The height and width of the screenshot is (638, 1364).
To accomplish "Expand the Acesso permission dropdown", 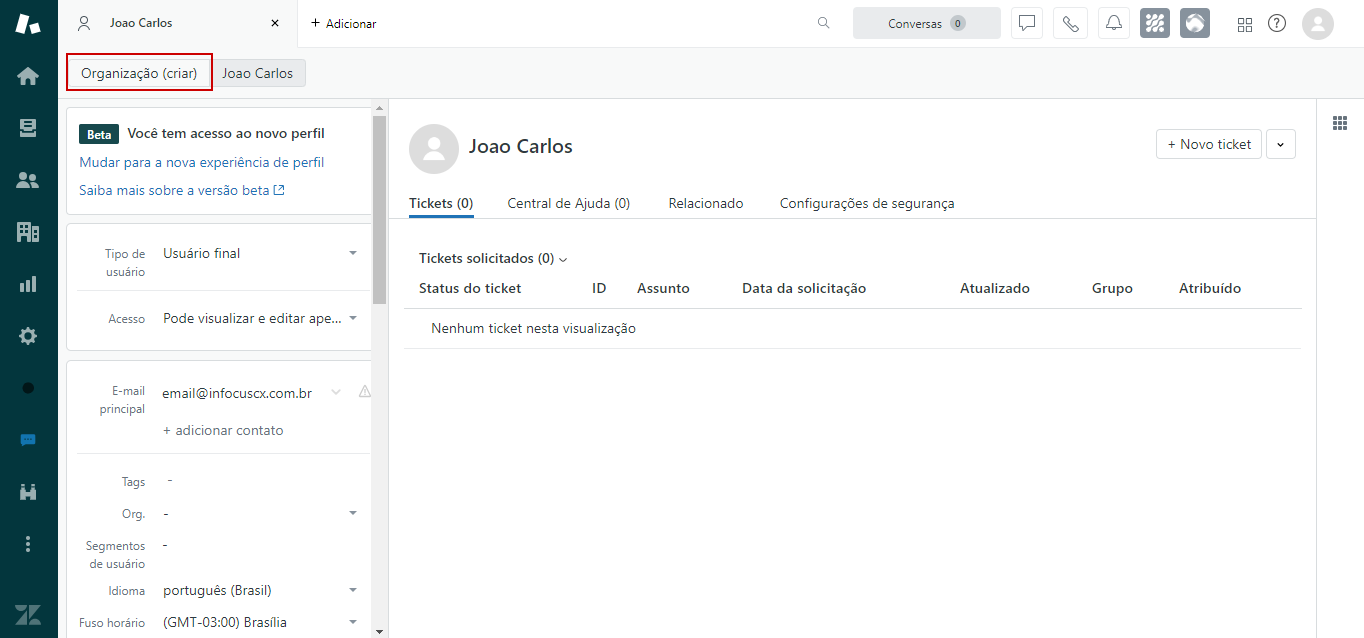I will pos(352,318).
